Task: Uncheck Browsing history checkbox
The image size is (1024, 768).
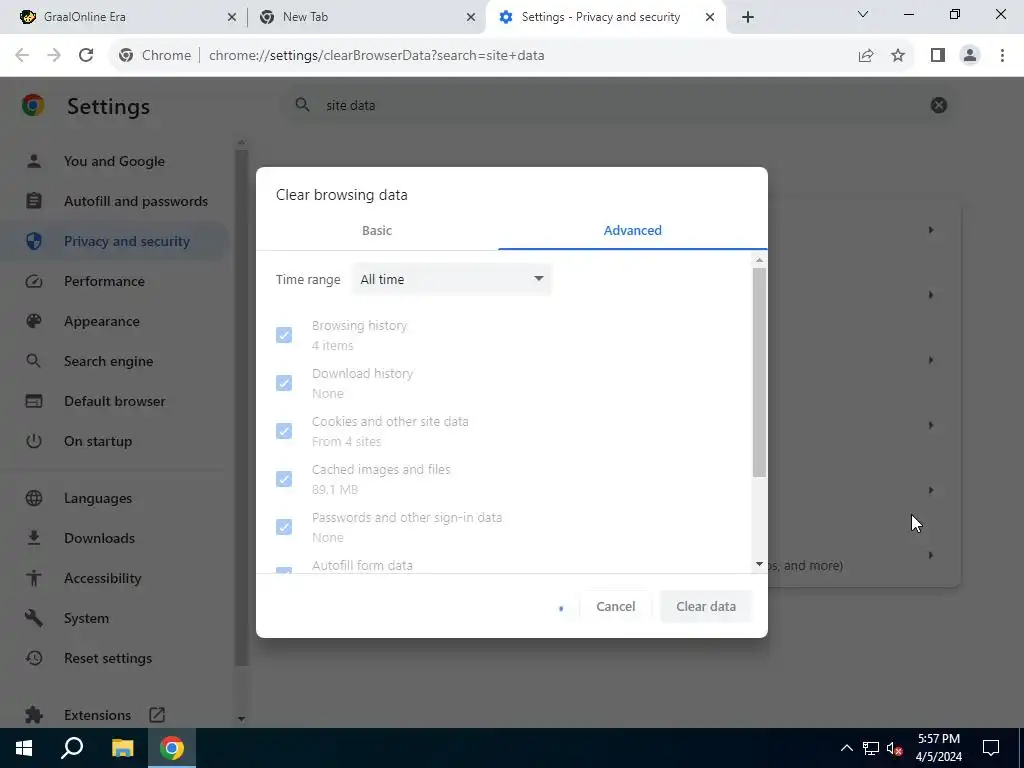Action: pos(284,335)
